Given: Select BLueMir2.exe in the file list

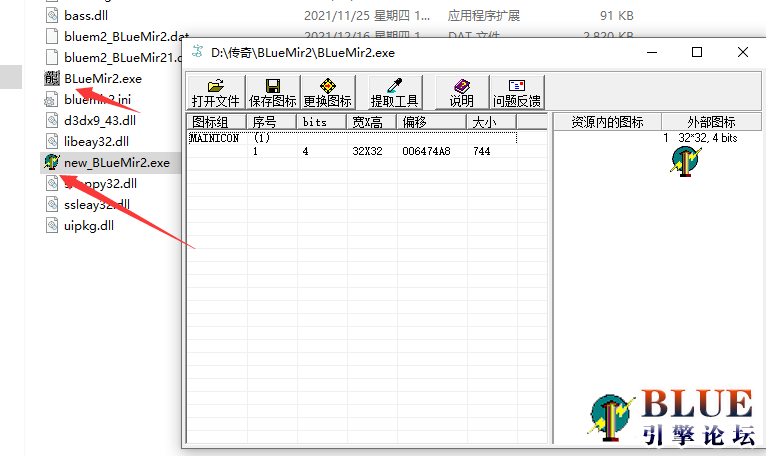Looking at the screenshot, I should tap(103, 79).
